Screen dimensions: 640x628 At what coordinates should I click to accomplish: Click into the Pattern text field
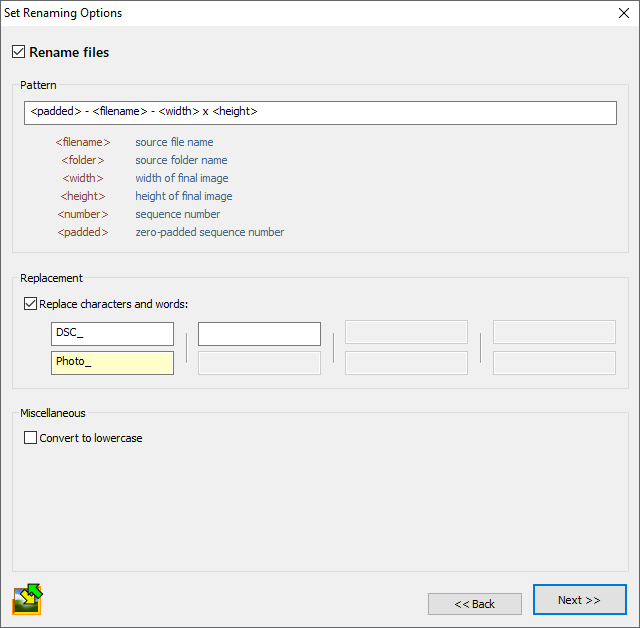coord(319,112)
